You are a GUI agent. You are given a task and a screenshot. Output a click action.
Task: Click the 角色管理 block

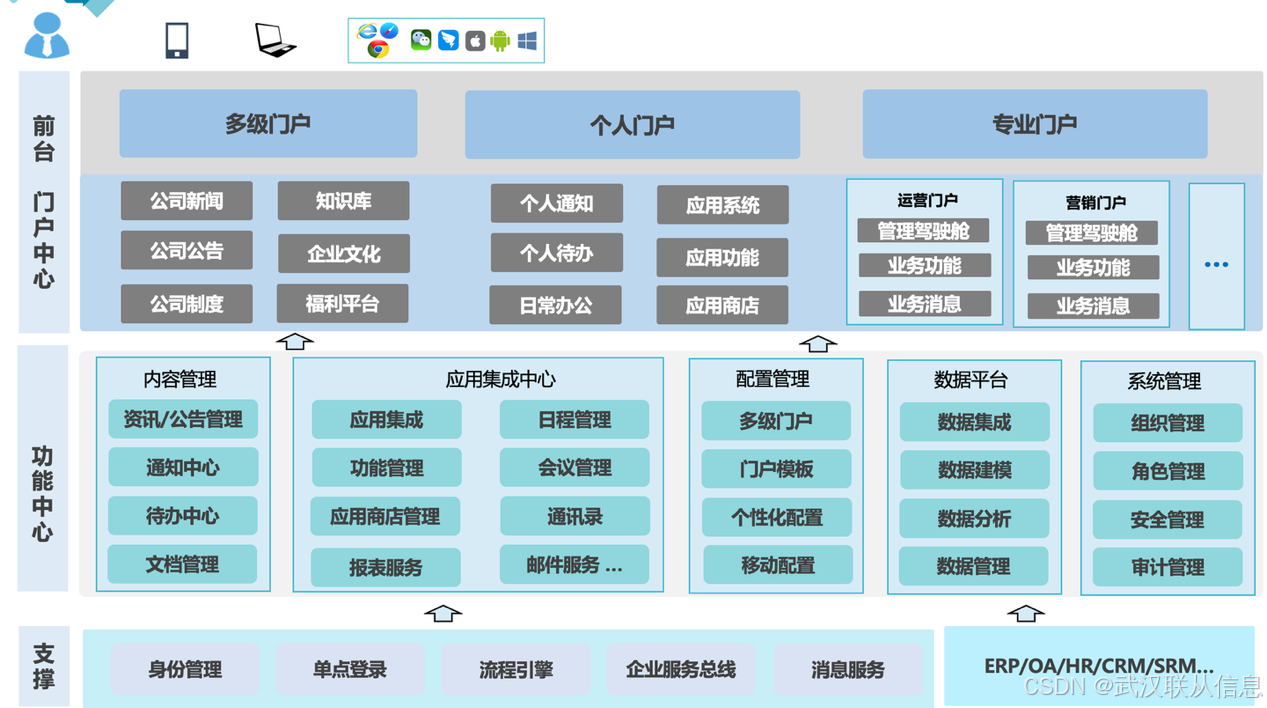(1168, 471)
